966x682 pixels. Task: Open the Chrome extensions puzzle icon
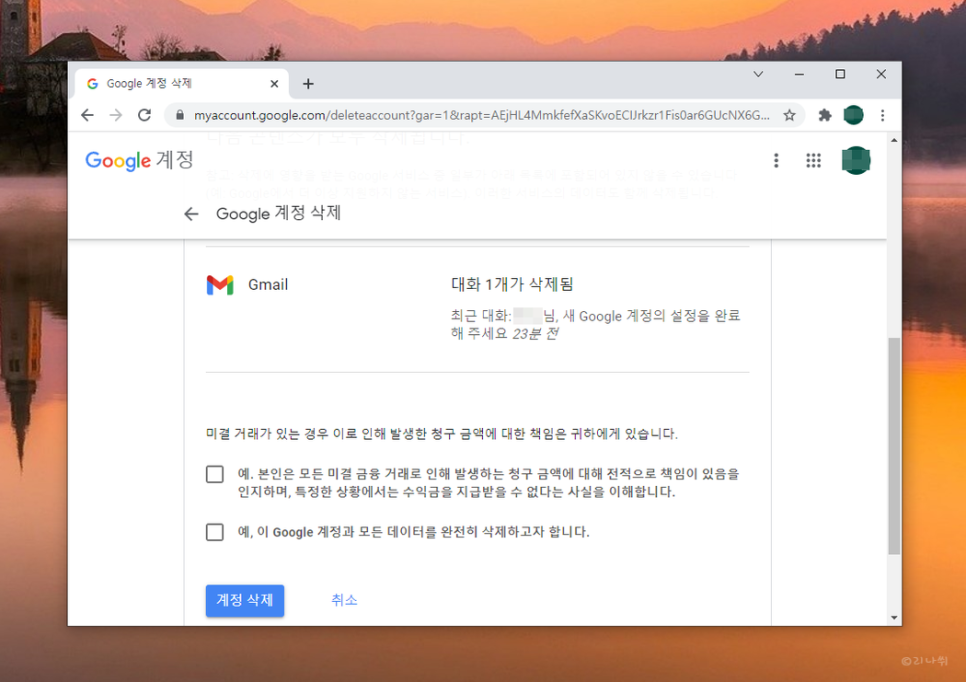tap(825, 115)
